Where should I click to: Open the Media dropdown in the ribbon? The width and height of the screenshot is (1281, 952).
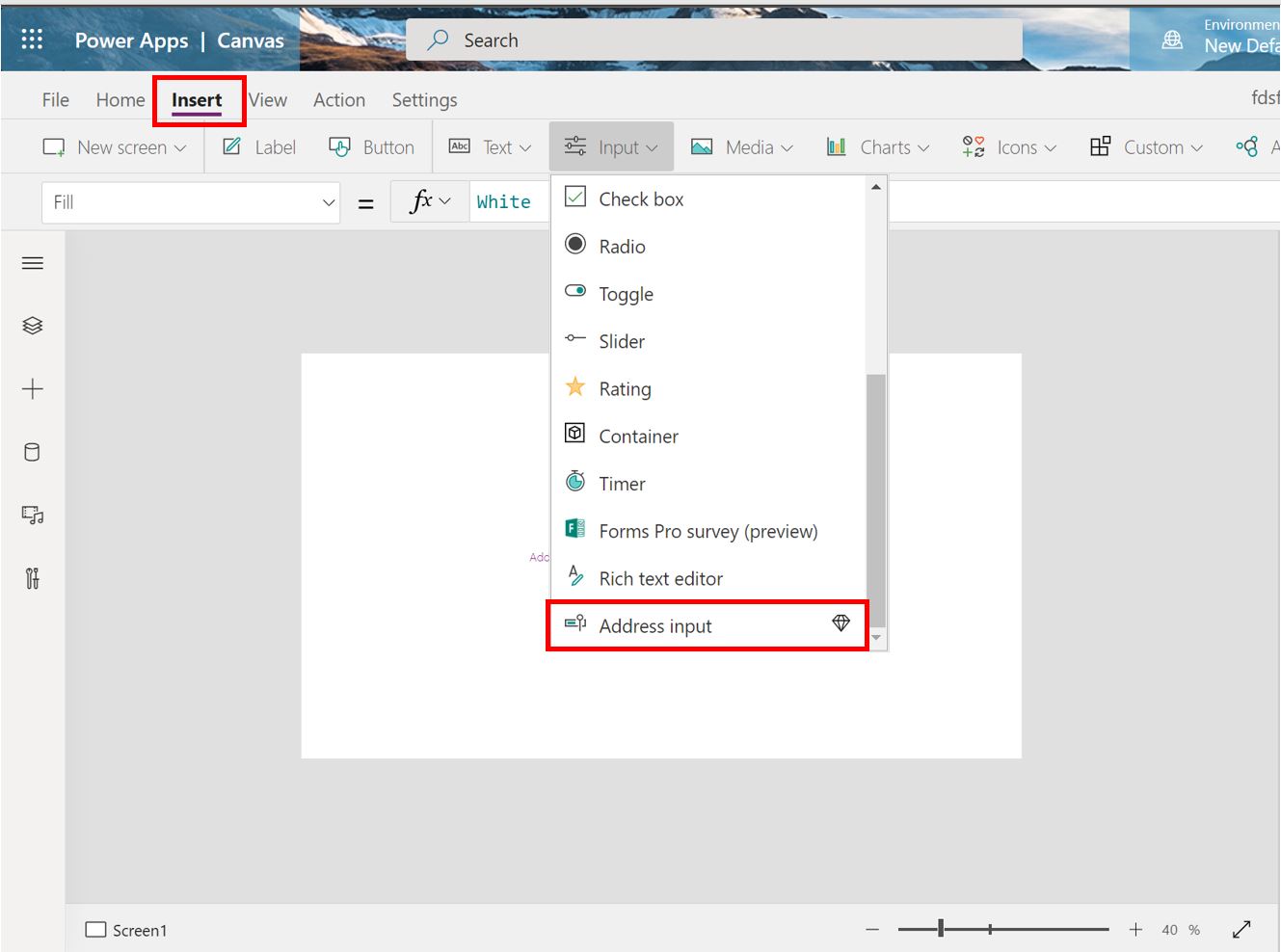[741, 146]
